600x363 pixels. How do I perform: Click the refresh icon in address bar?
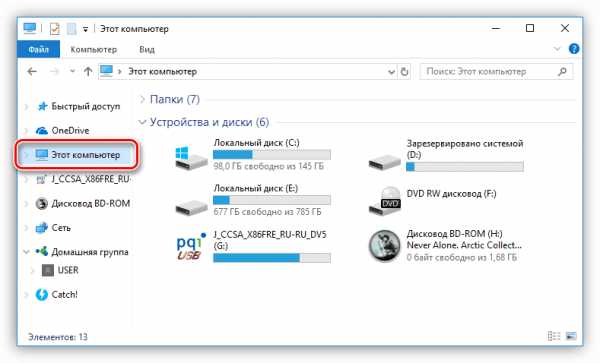[x=404, y=72]
